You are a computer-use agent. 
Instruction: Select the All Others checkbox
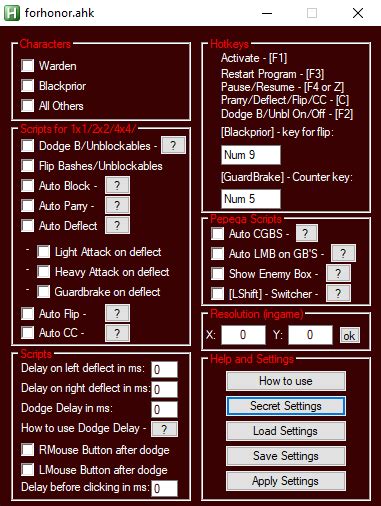tap(27, 106)
